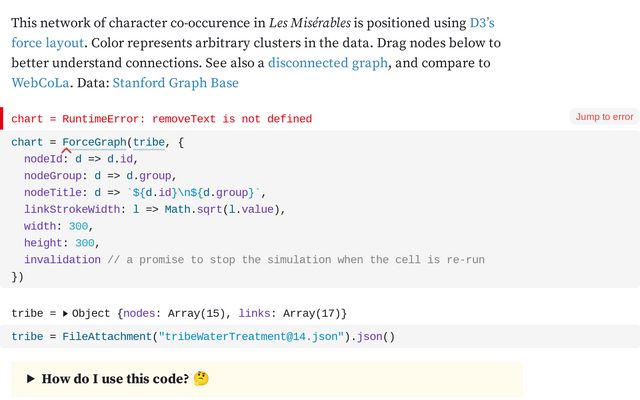The image size is (640, 400).
Task: Click the FileAttachment function name
Action: coord(107,337)
